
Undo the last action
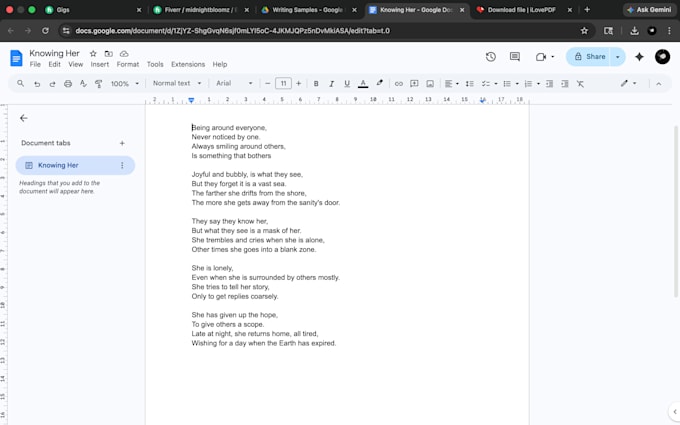pyautogui.click(x=37, y=84)
